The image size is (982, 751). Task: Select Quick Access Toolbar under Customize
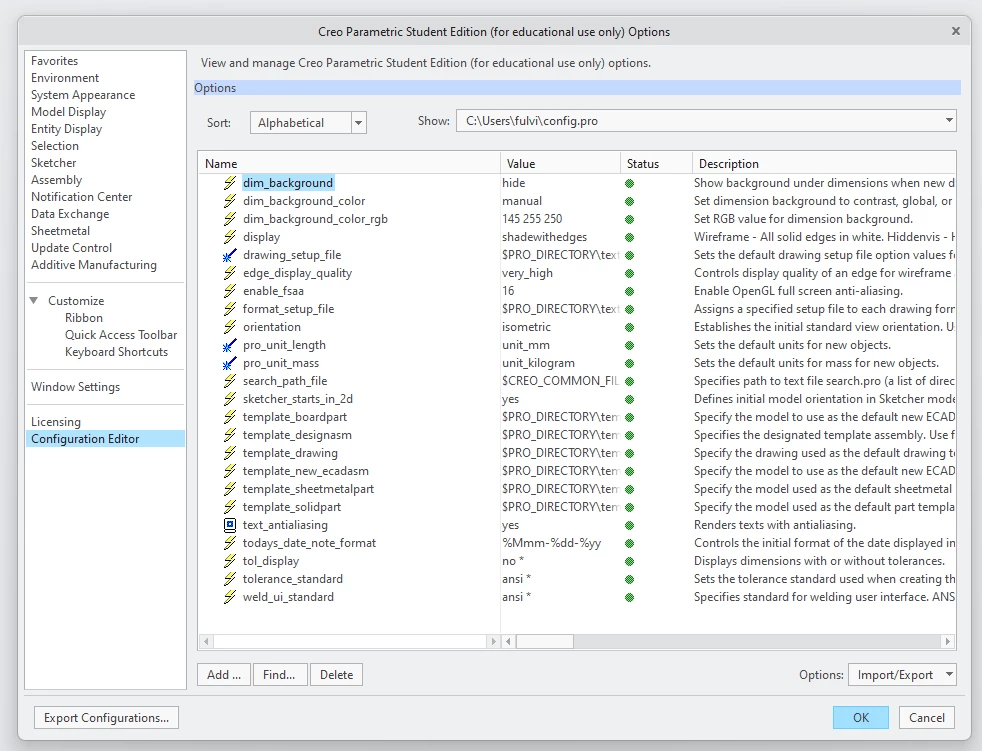coord(121,334)
